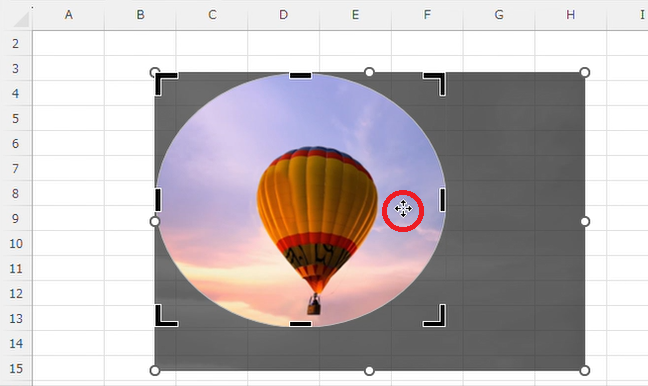Click the bottom-right corner crop handle
The image size is (648, 386).
435,316
